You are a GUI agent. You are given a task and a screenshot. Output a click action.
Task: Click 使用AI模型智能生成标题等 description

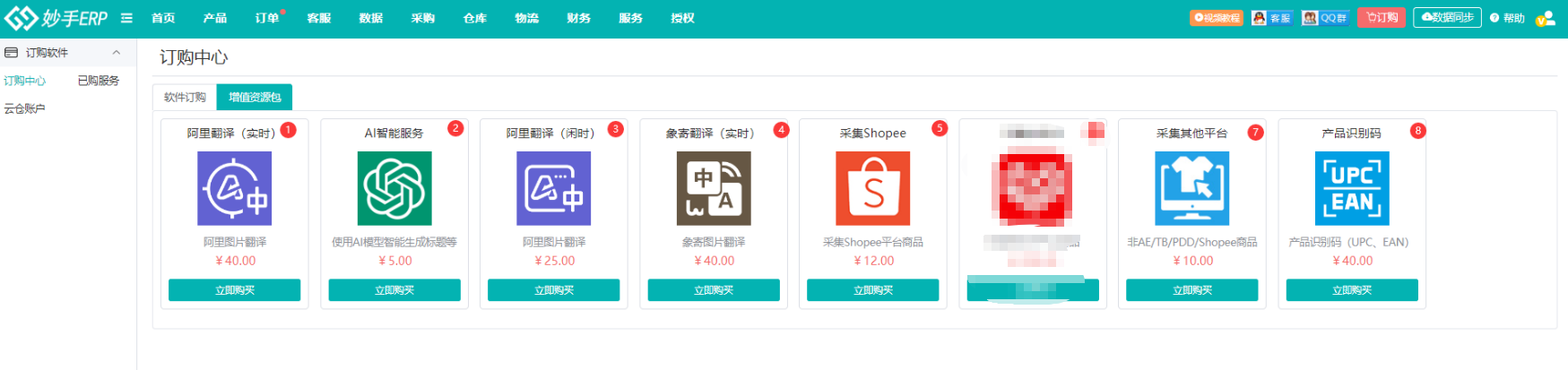pos(394,242)
